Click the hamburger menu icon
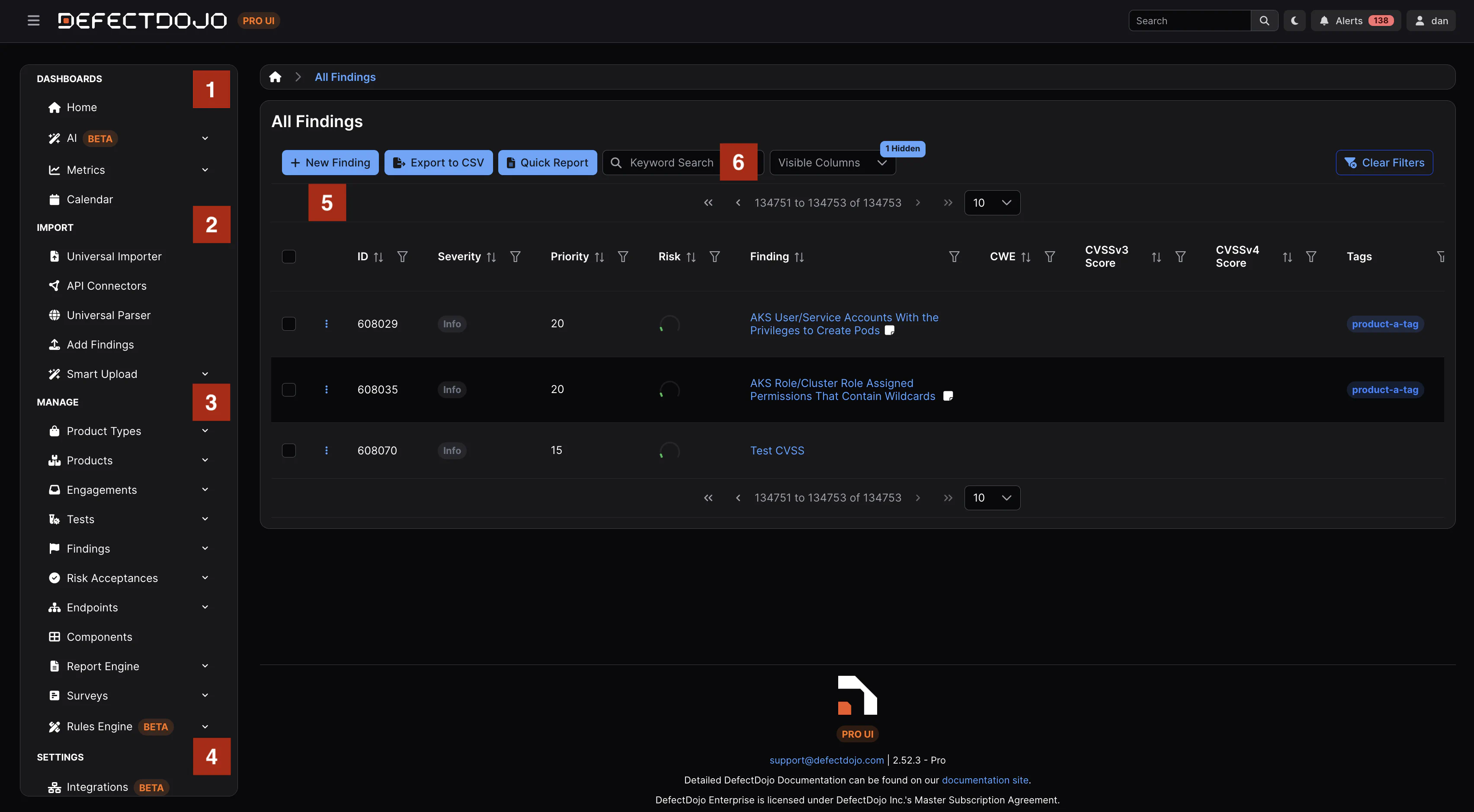The height and width of the screenshot is (812, 1474). tap(33, 21)
